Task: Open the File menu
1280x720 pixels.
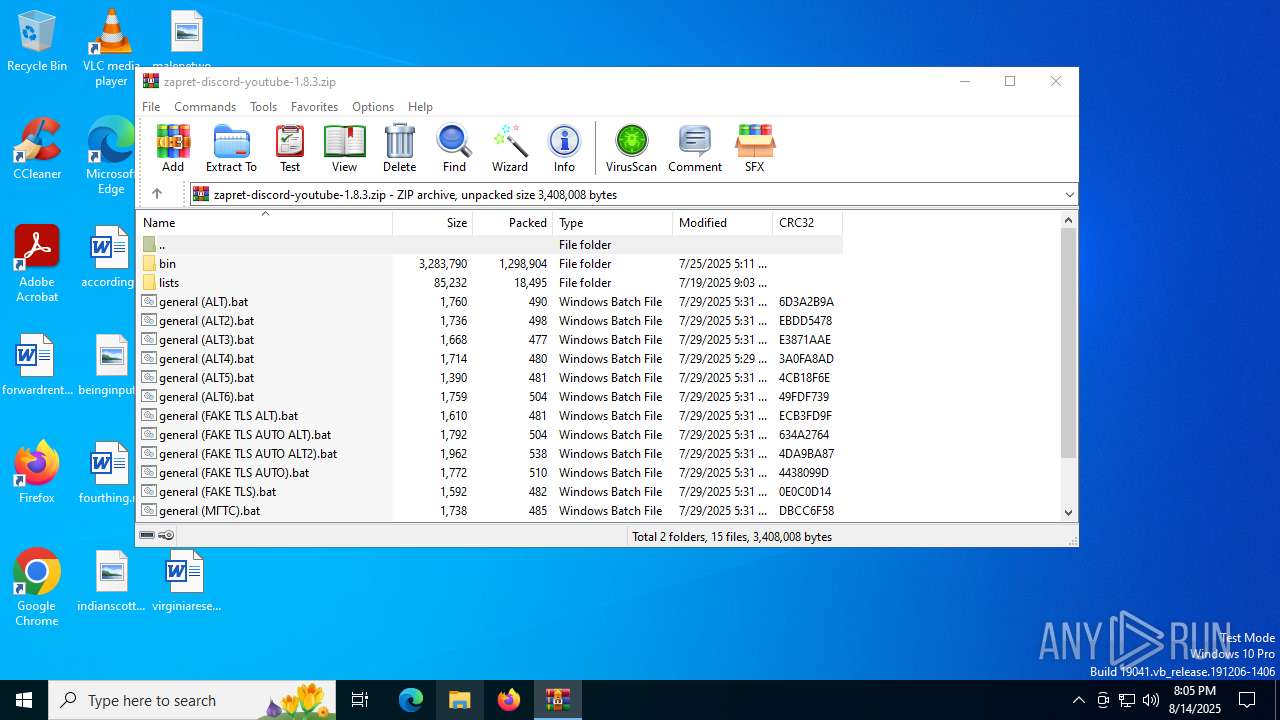Action: pos(151,106)
